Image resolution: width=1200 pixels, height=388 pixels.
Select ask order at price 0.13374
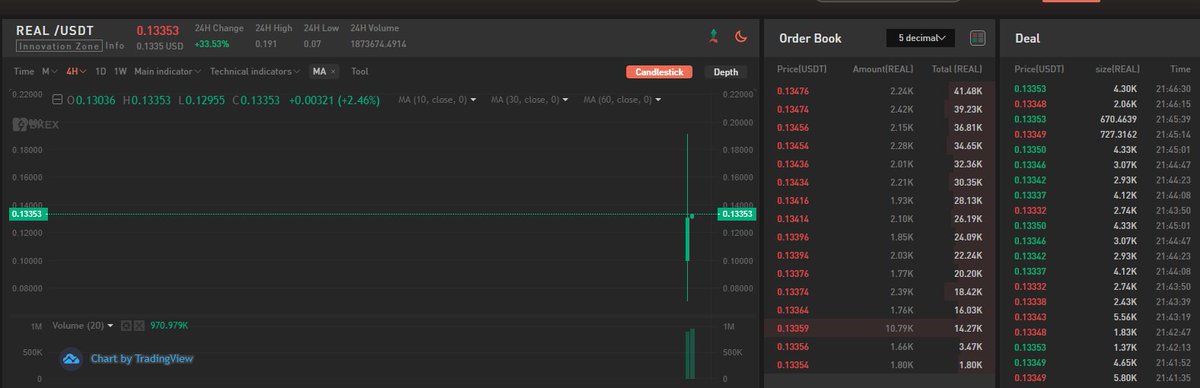[x=880, y=291]
